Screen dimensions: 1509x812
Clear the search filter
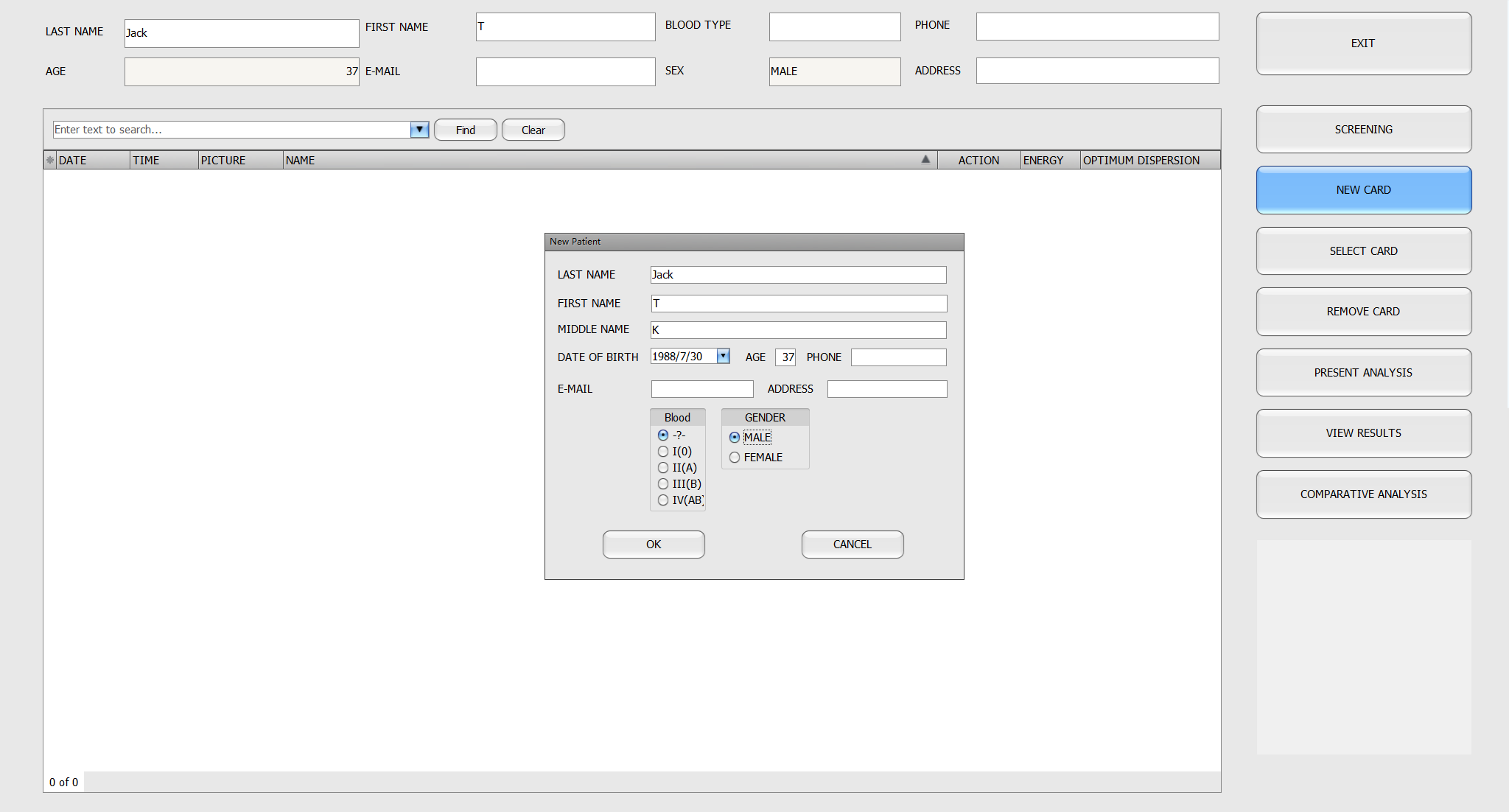533,130
